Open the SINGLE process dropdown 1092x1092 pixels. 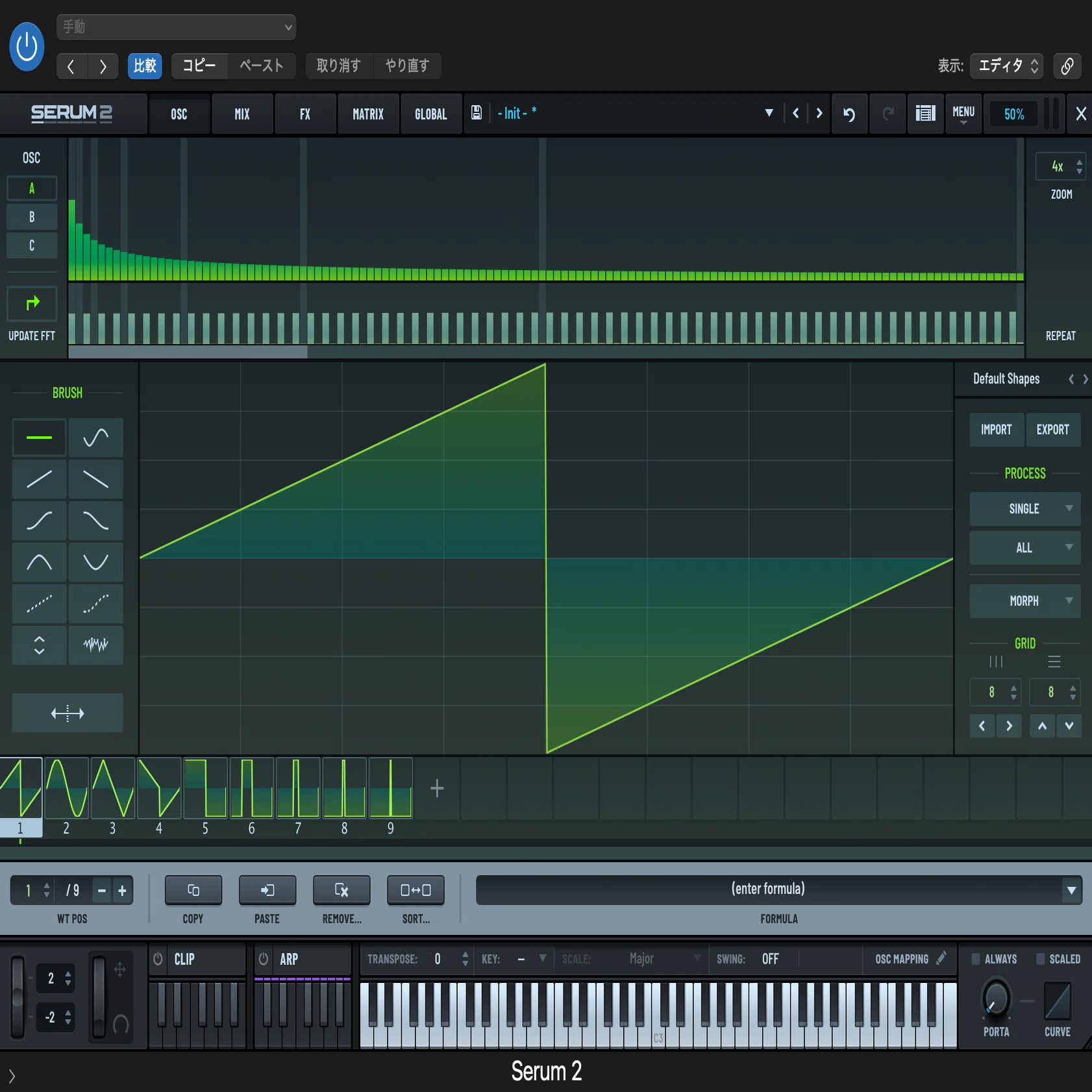1025,509
